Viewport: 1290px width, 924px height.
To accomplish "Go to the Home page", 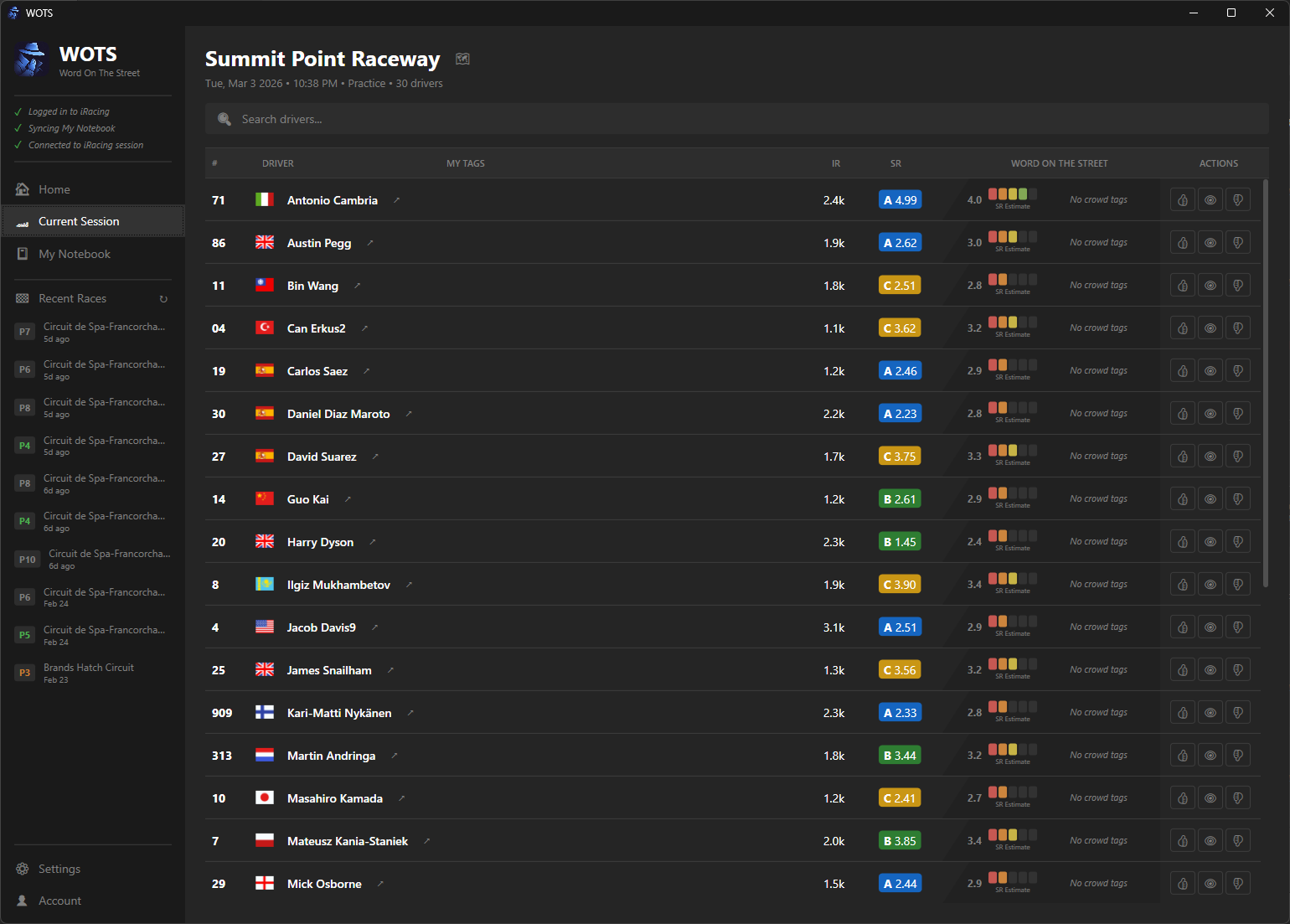I will click(54, 189).
